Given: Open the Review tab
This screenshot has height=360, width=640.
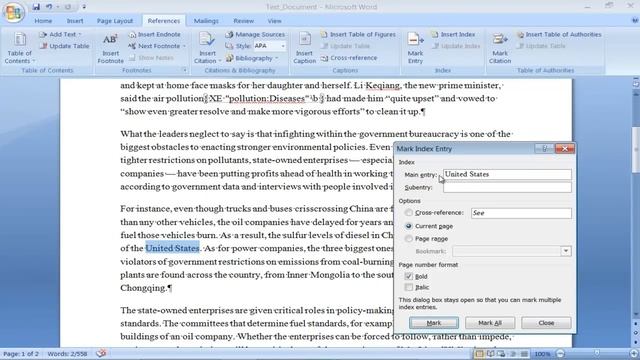Looking at the screenshot, I should 244,21.
